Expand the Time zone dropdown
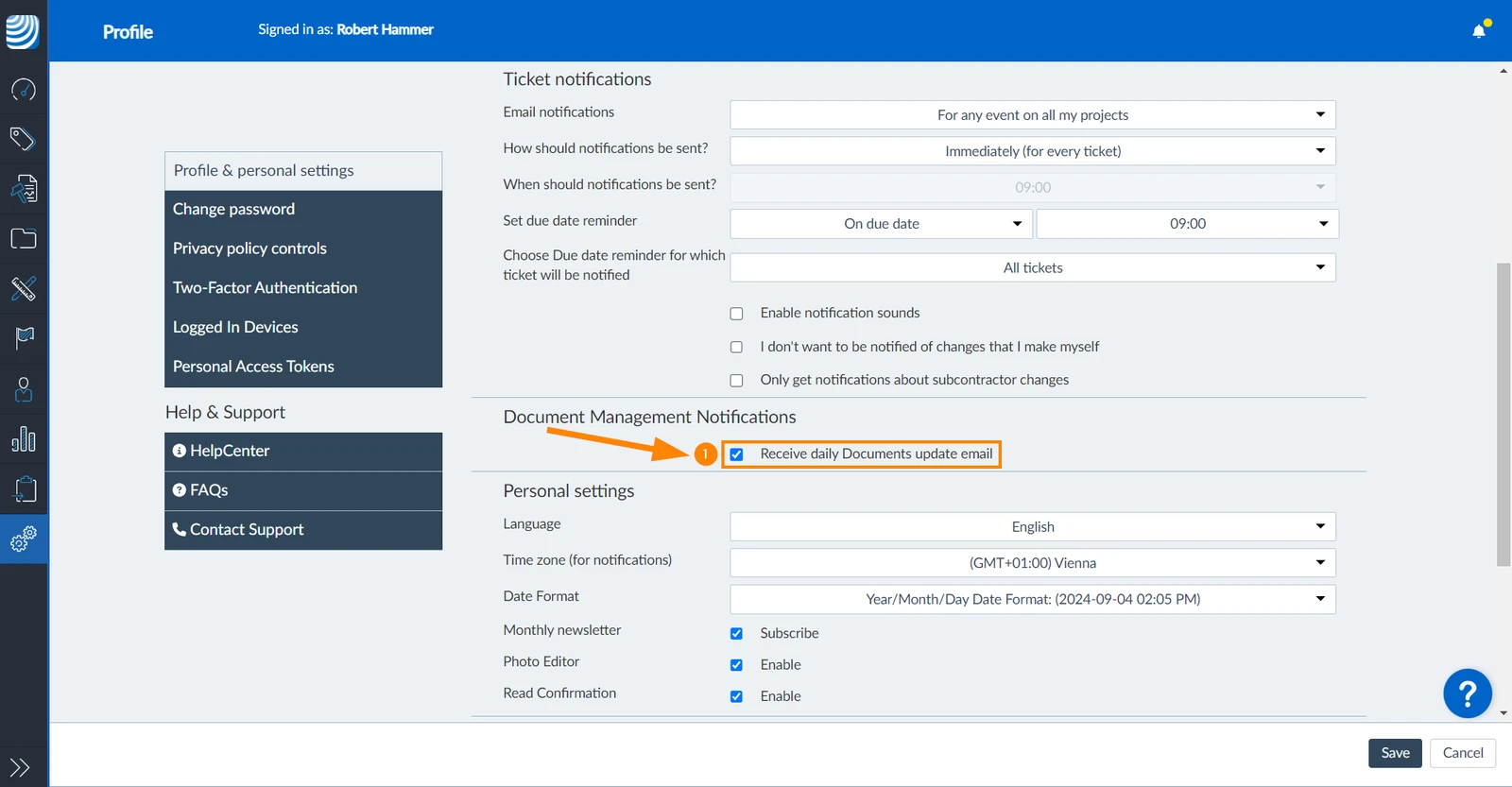1512x787 pixels. (x=1033, y=563)
